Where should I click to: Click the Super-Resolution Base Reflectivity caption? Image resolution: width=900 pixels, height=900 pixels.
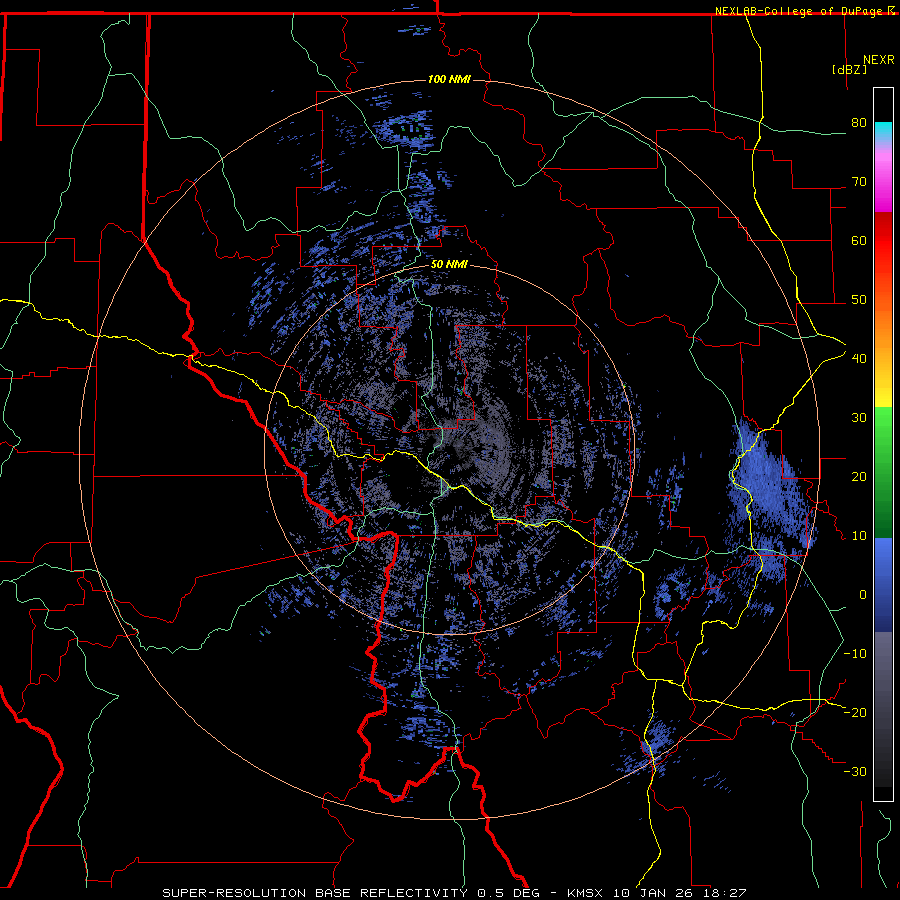[x=351, y=893]
